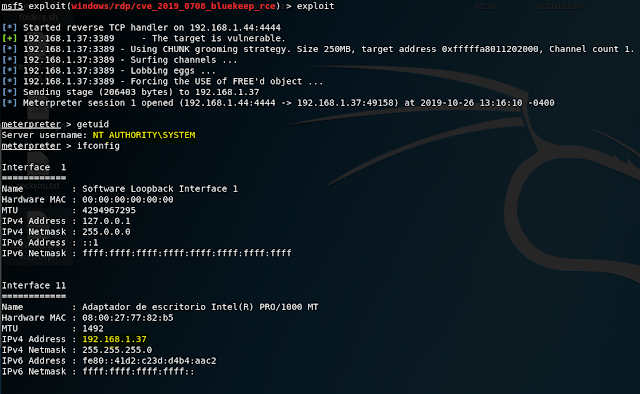Image resolution: width=640 pixels, height=394 pixels.
Task: Select target address 0xfffffa8011202000
Action: 490,49
